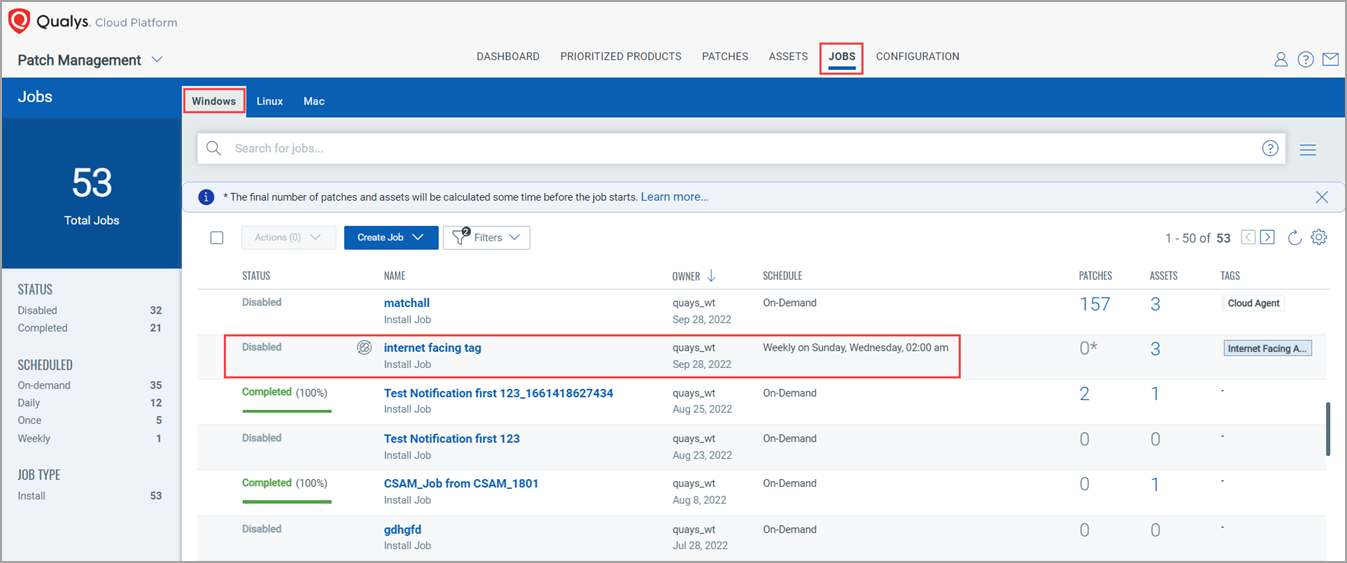The width and height of the screenshot is (1347, 563).
Task: Click the Internet Facing A... tag
Action: coord(1268,348)
